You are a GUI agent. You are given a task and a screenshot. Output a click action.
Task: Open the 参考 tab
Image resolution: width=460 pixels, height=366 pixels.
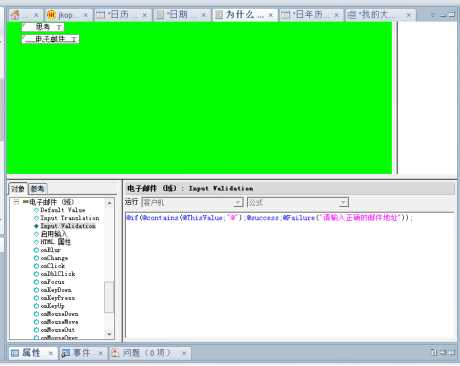click(x=37, y=189)
